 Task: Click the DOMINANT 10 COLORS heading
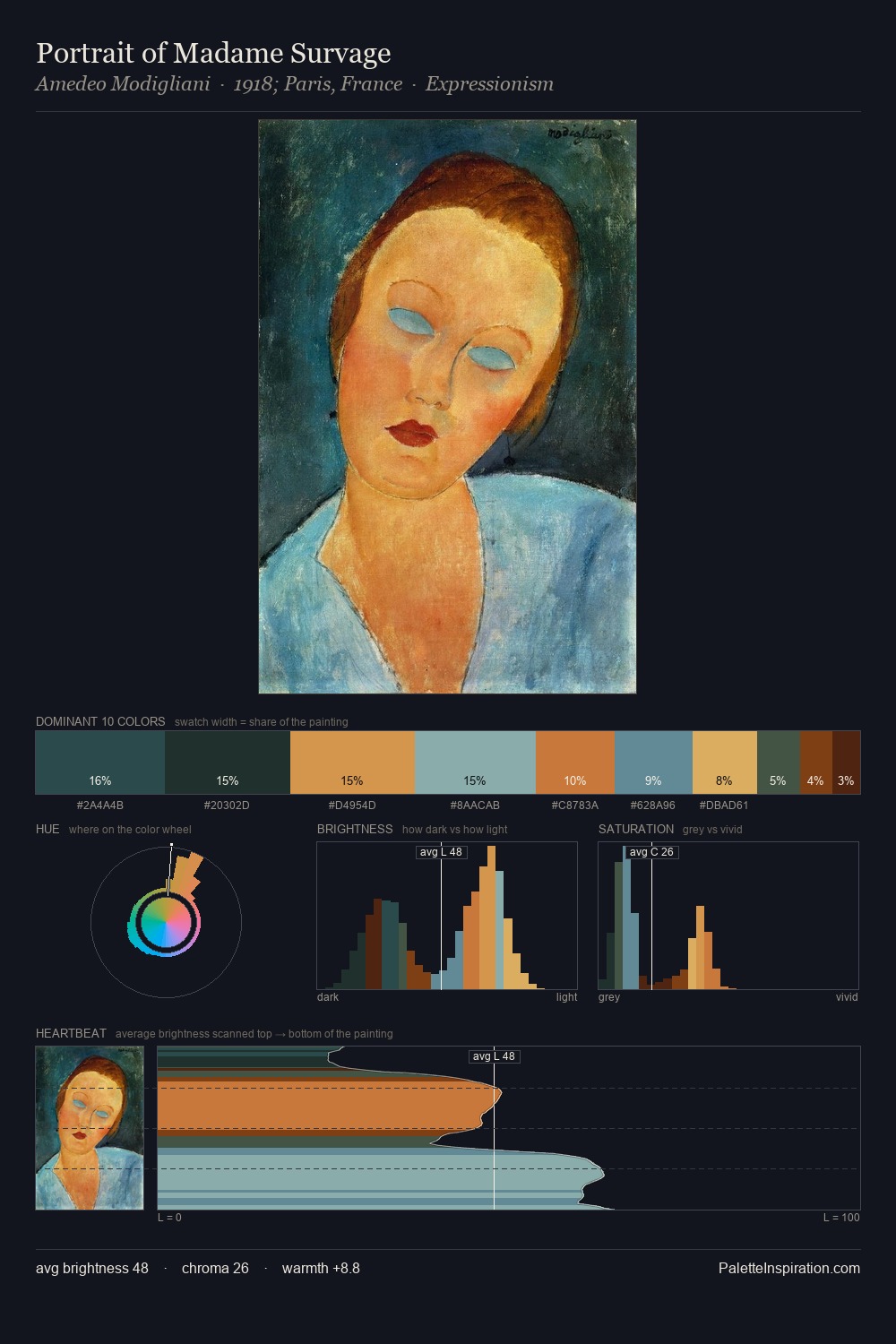click(x=100, y=721)
